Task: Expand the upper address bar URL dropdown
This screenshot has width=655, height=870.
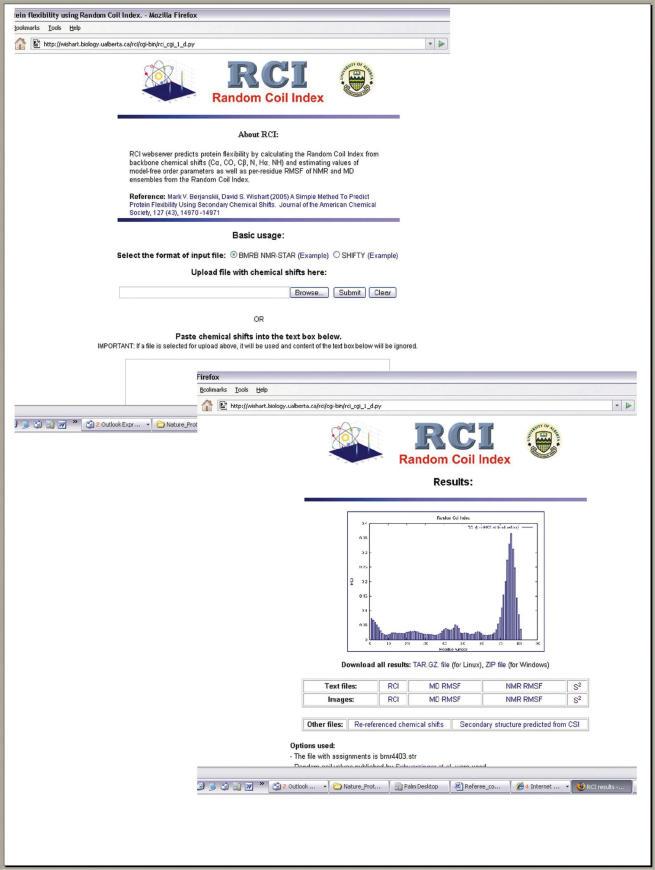Action: click(429, 44)
